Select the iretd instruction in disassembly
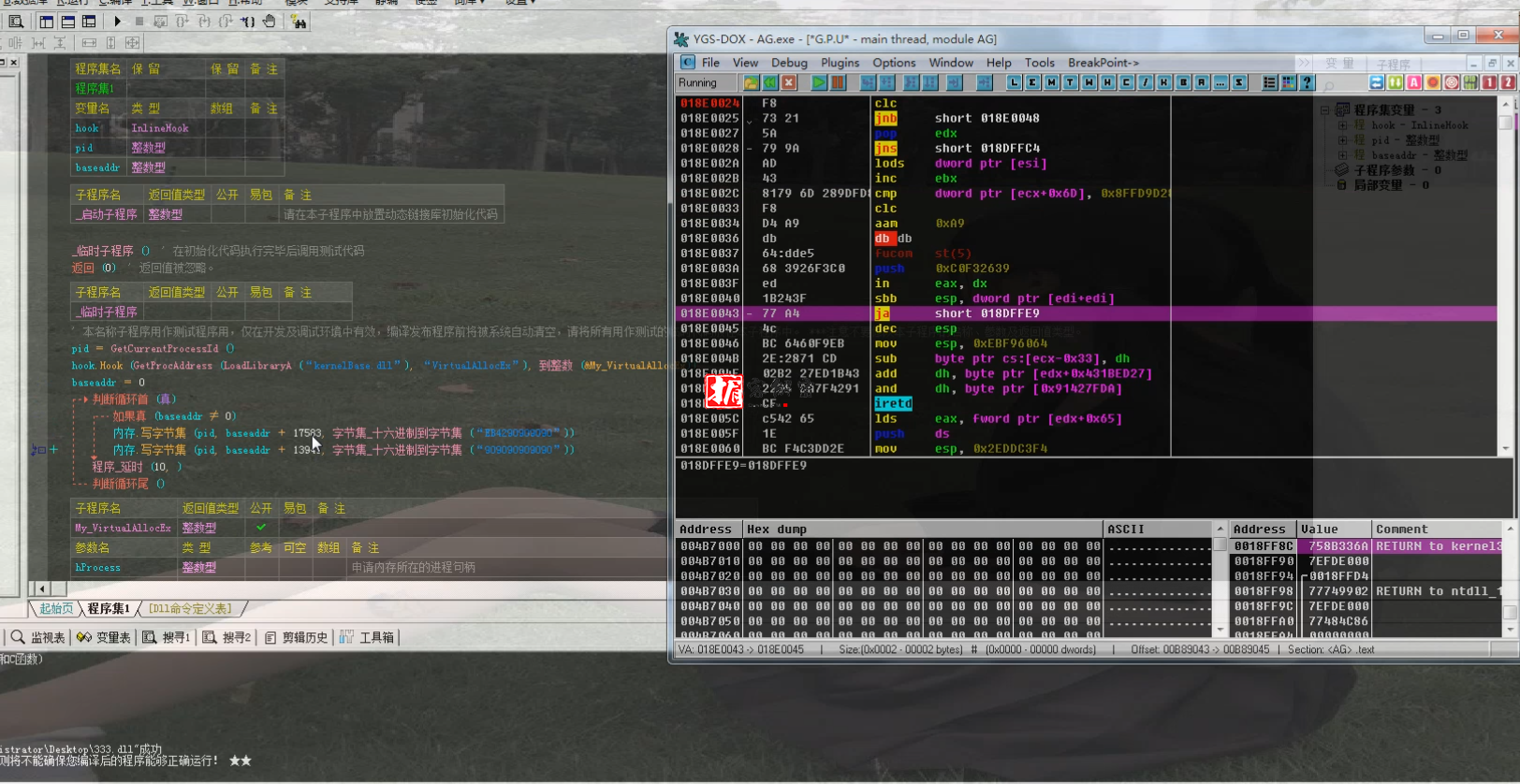Viewport: 1520px width, 784px height. tap(893, 403)
